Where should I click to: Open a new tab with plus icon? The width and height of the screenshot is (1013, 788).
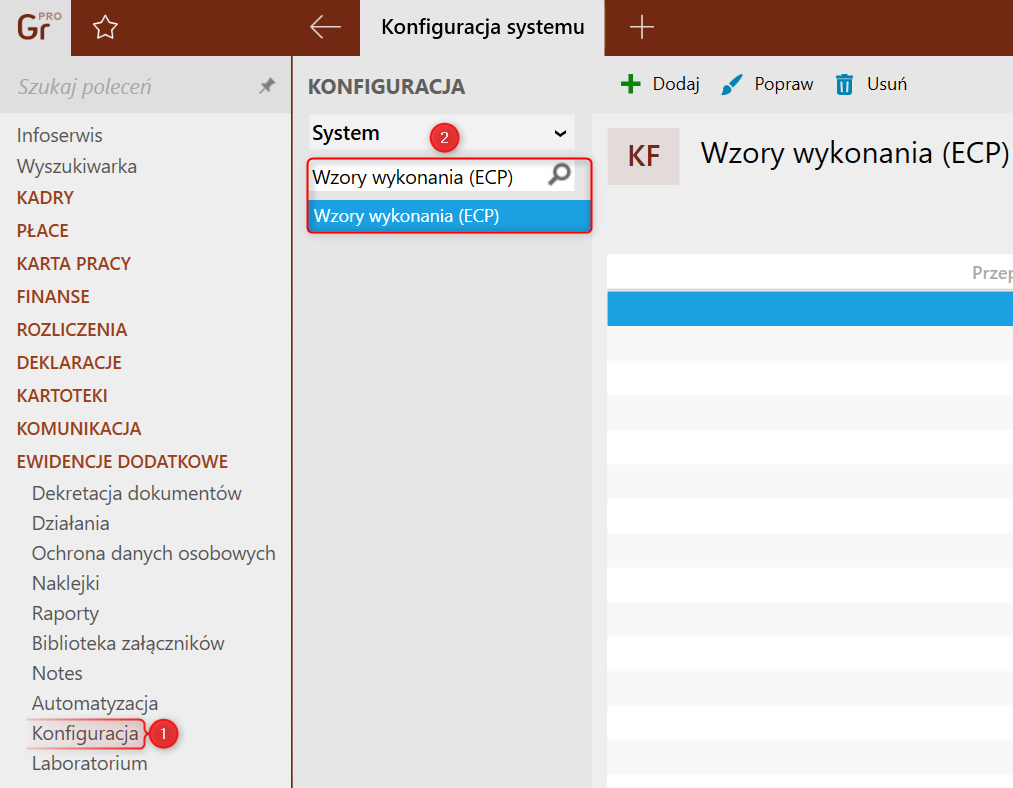tap(642, 27)
